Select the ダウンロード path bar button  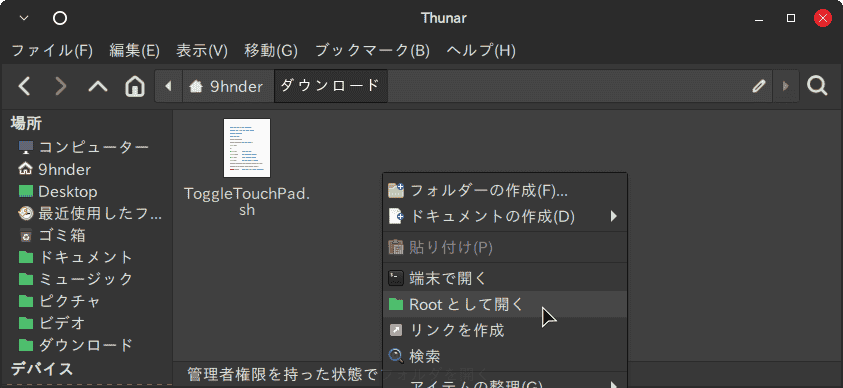pos(331,85)
